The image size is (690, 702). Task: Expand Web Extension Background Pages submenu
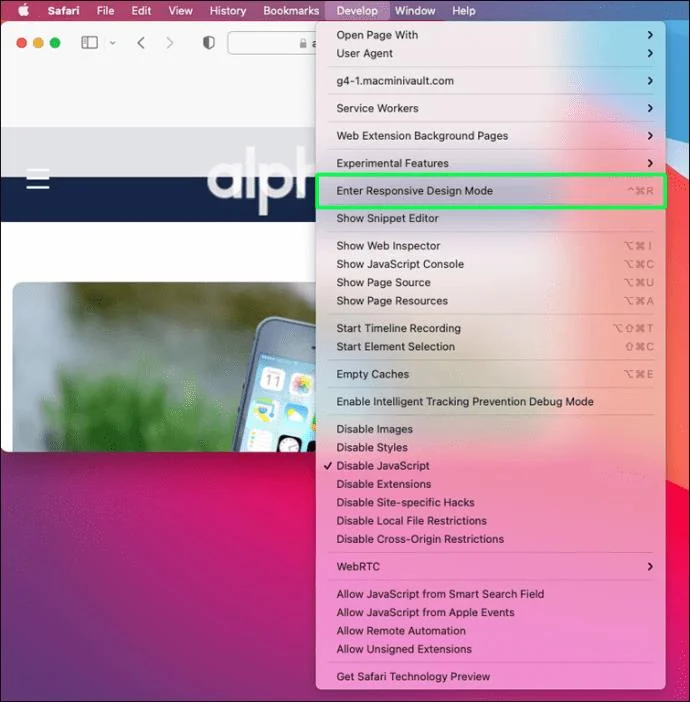pos(490,136)
